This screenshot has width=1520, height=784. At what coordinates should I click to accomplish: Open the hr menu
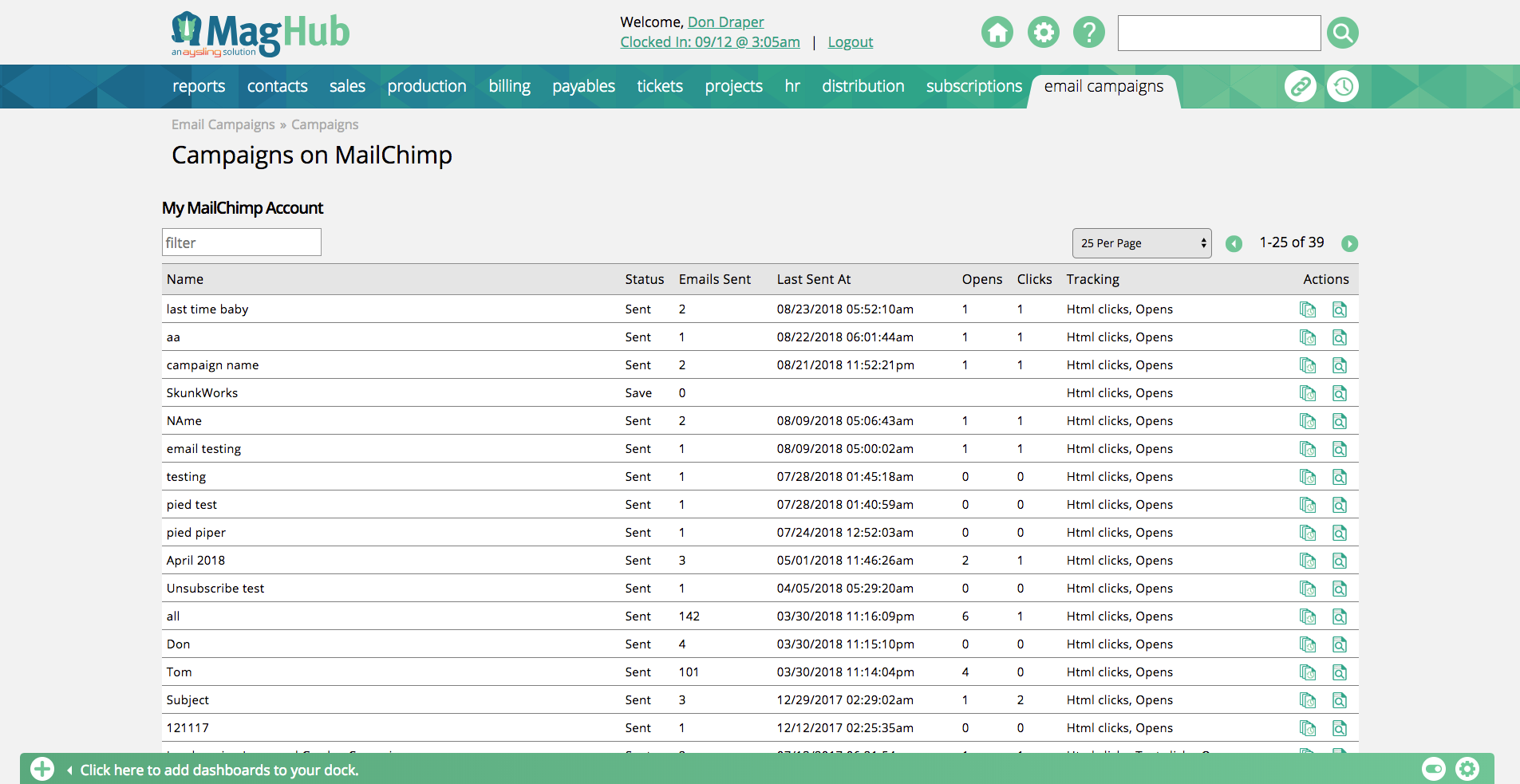[792, 86]
